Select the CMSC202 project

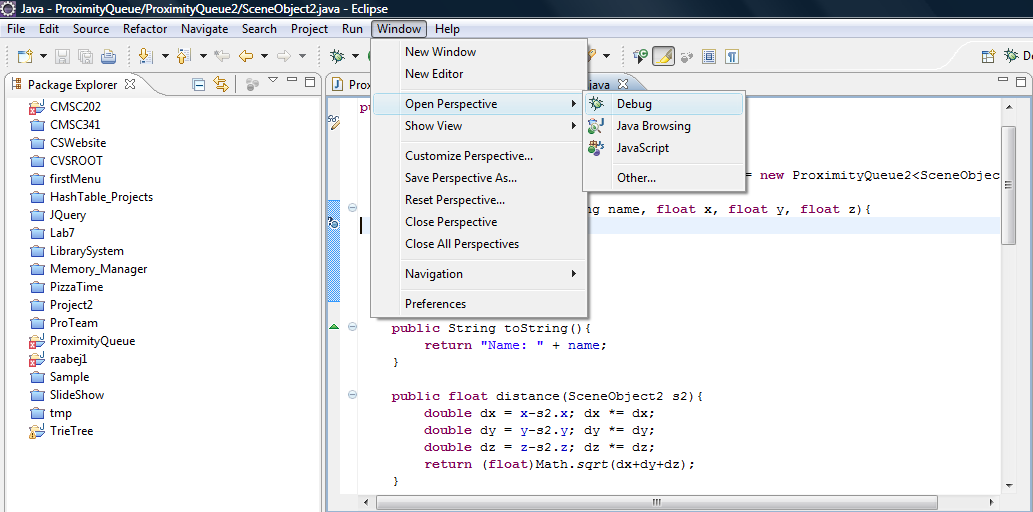[75, 106]
